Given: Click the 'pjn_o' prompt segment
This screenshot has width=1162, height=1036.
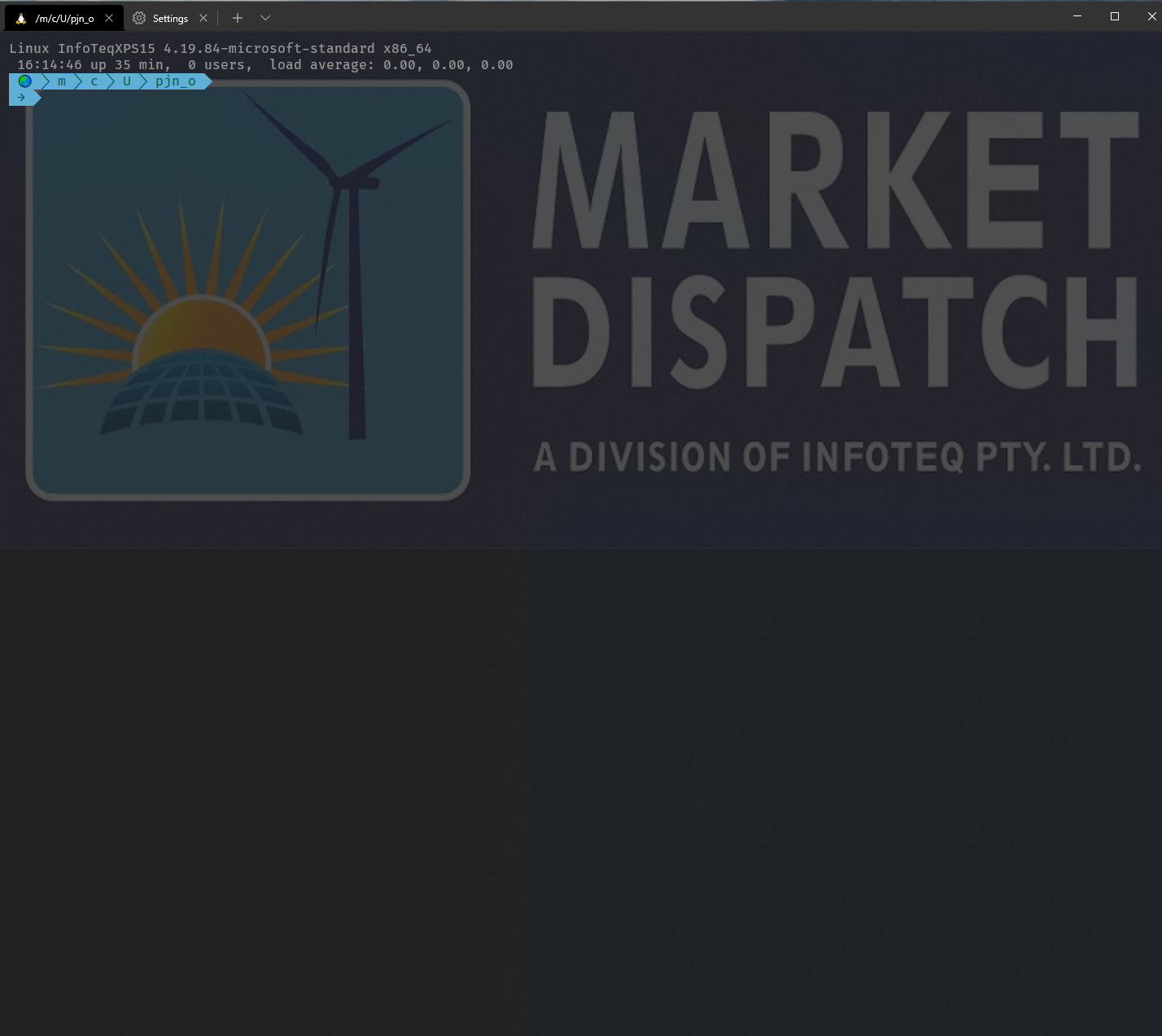Looking at the screenshot, I should click(x=176, y=81).
